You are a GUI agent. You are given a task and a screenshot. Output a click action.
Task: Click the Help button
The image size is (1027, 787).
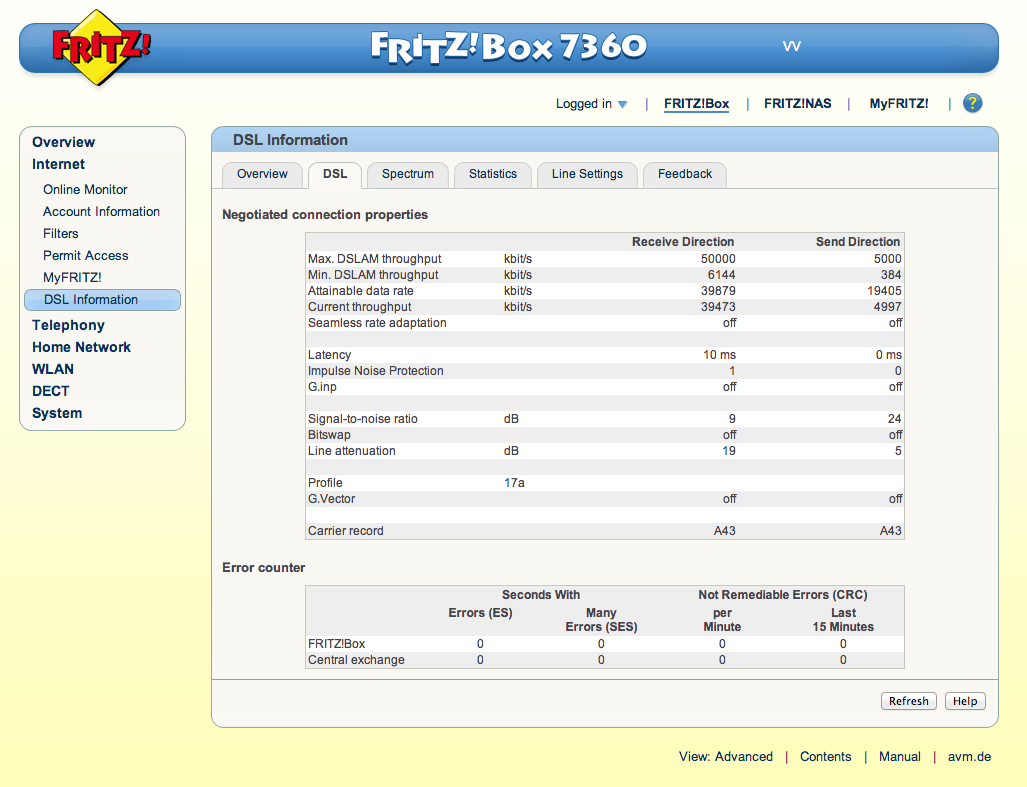point(964,701)
